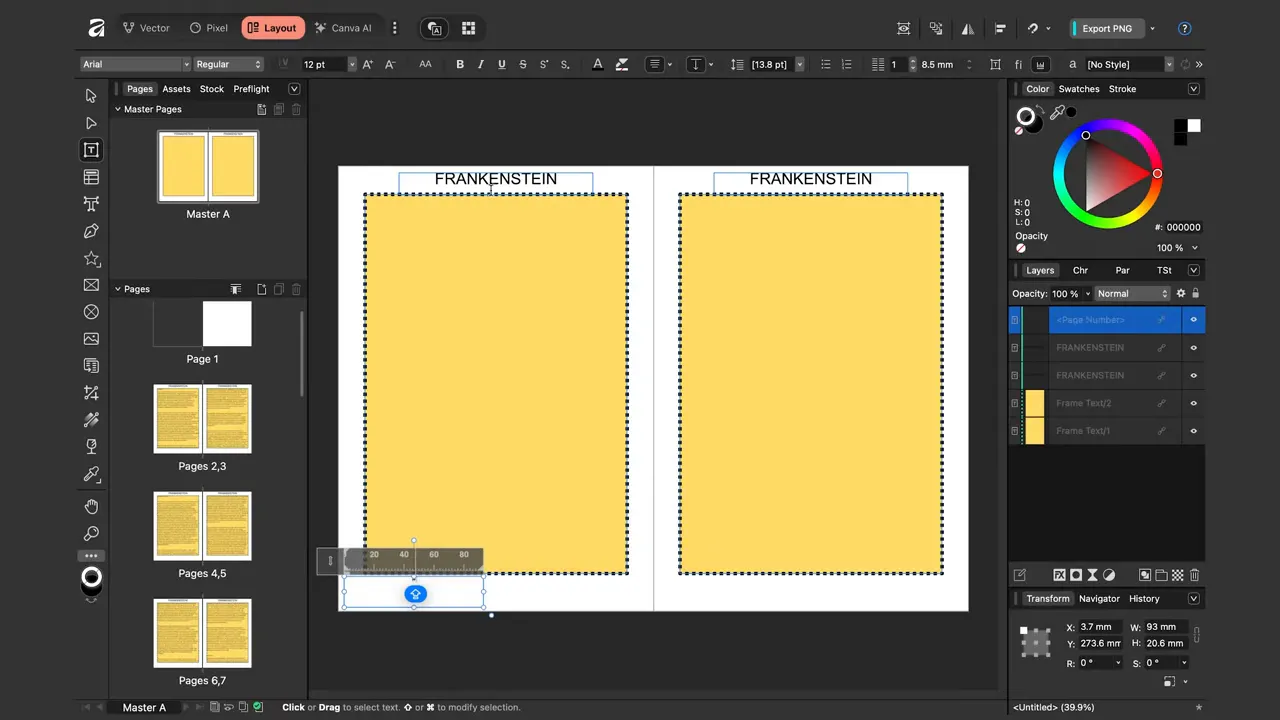The width and height of the screenshot is (1280, 720).
Task: Switch to the Vector persona
Action: [146, 27]
